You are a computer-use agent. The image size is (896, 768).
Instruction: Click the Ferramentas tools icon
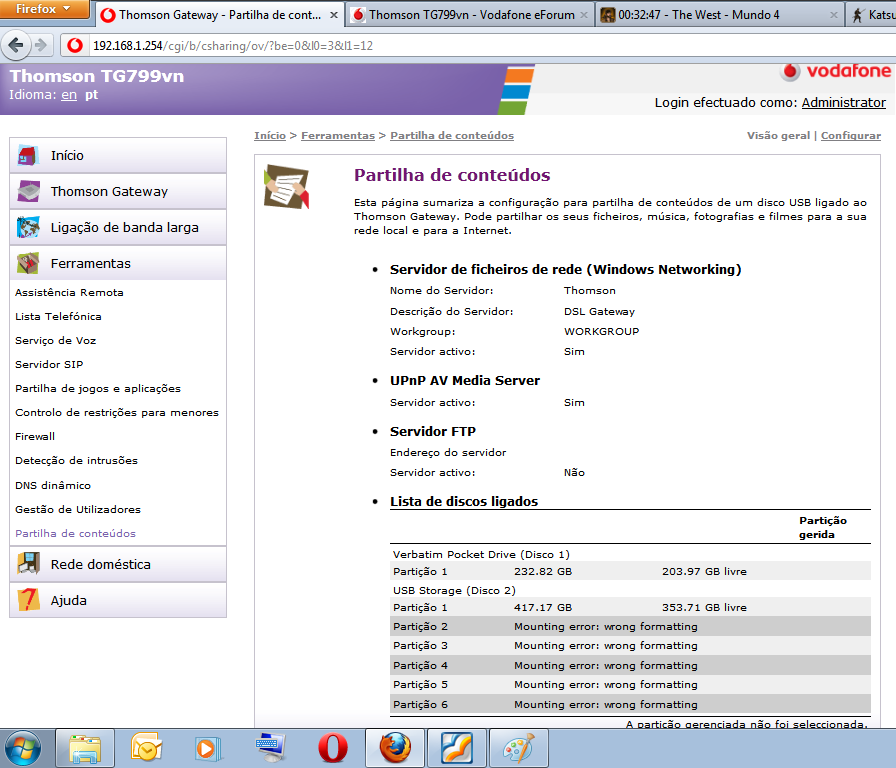[x=28, y=263]
